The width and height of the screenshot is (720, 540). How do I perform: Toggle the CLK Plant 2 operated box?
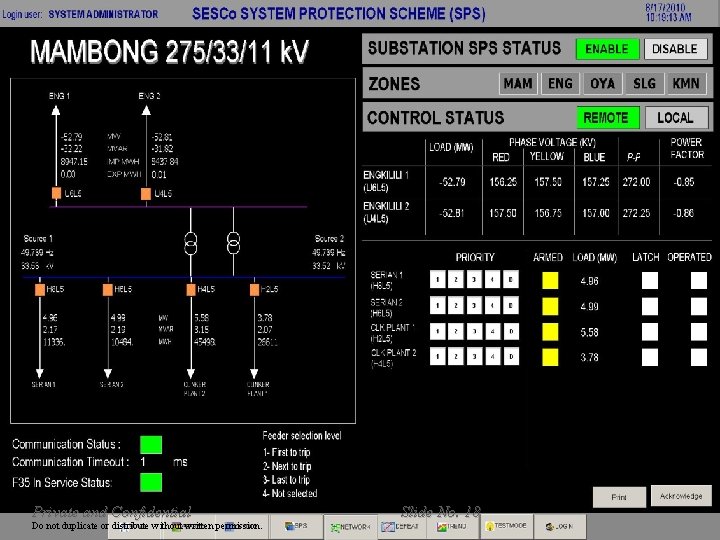pyautogui.click(x=699, y=357)
